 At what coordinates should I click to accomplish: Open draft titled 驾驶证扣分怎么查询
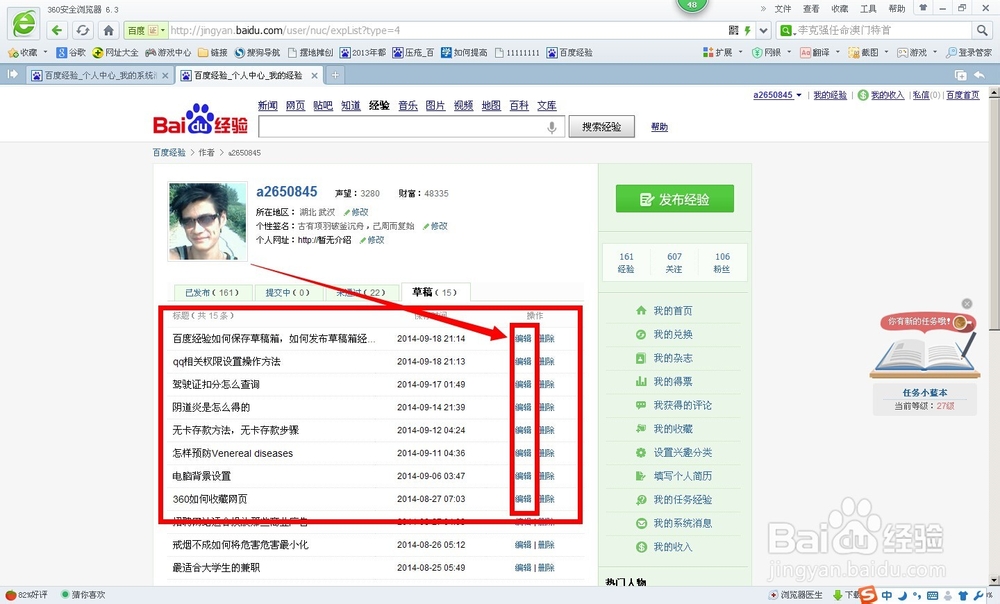(x=216, y=384)
